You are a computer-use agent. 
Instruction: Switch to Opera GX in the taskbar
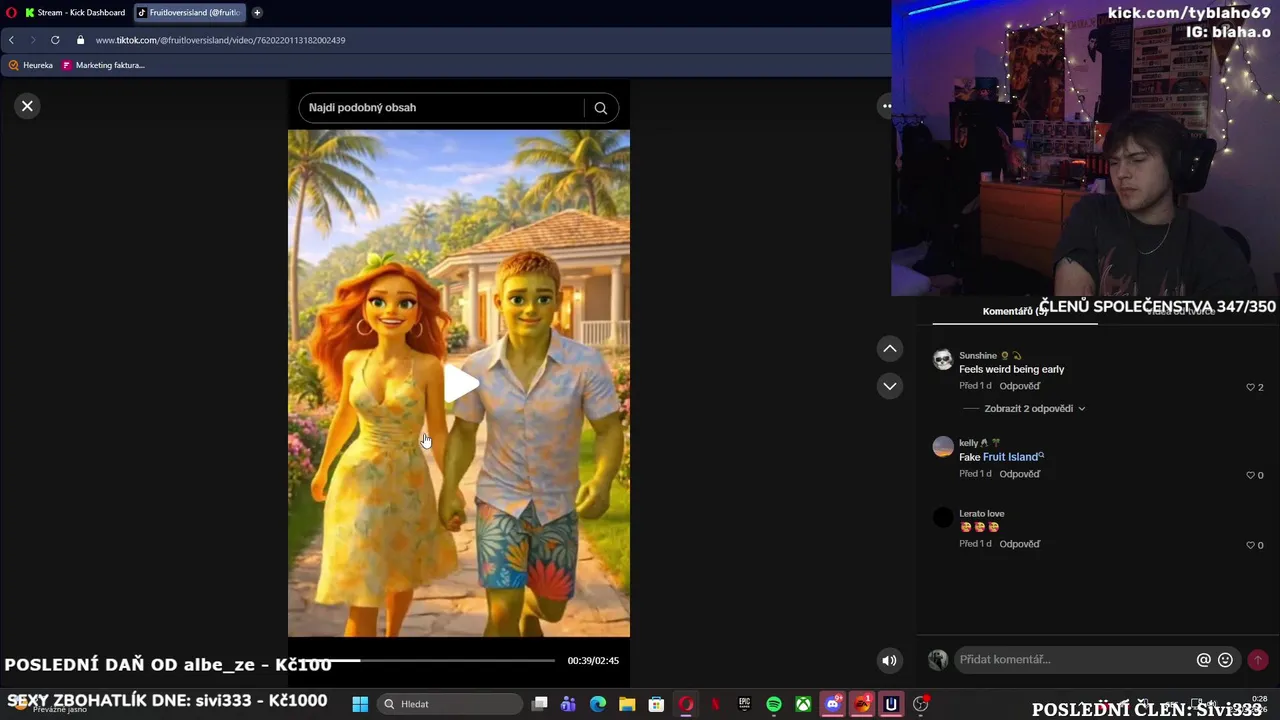tap(686, 704)
